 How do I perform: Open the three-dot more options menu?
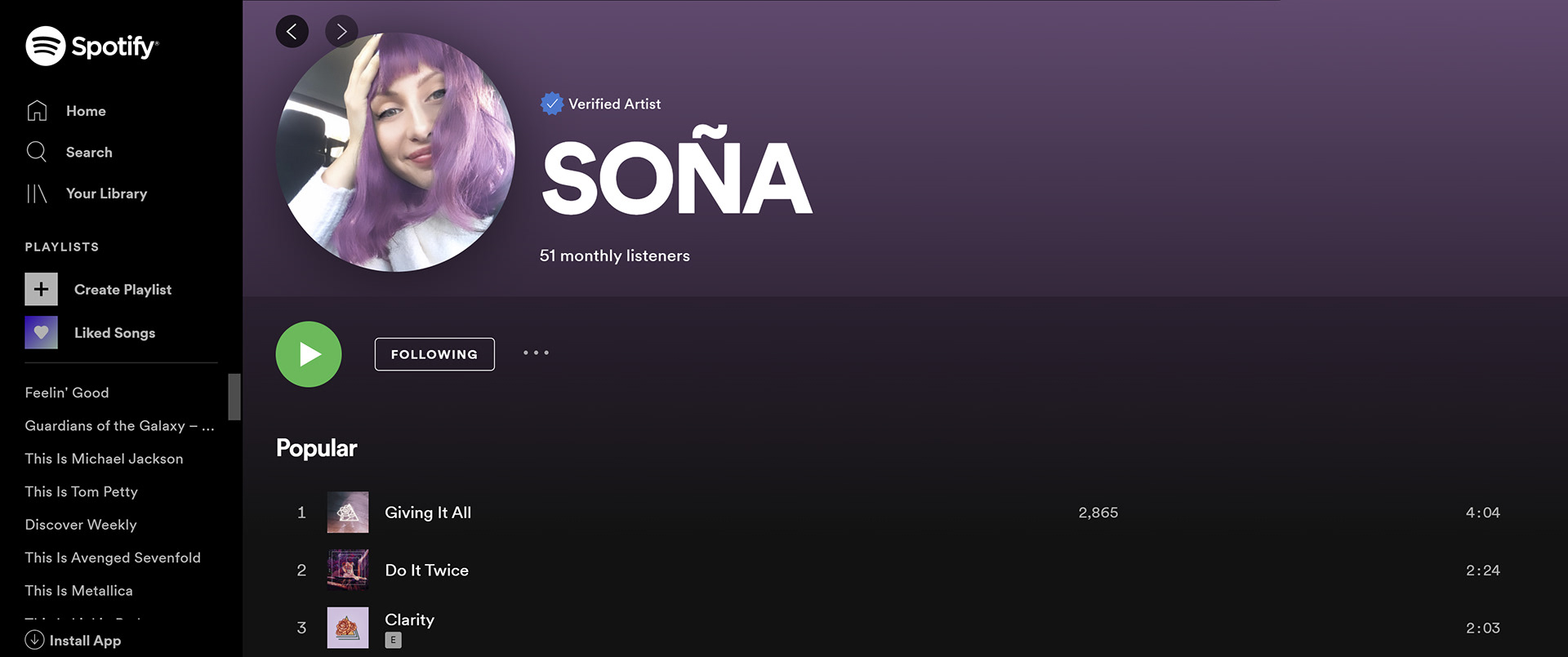536,353
